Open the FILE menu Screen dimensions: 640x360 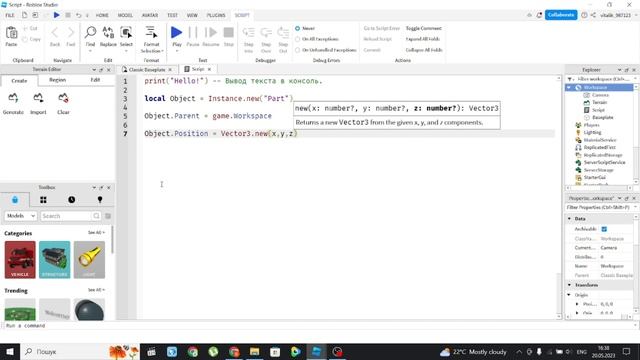point(10,15)
